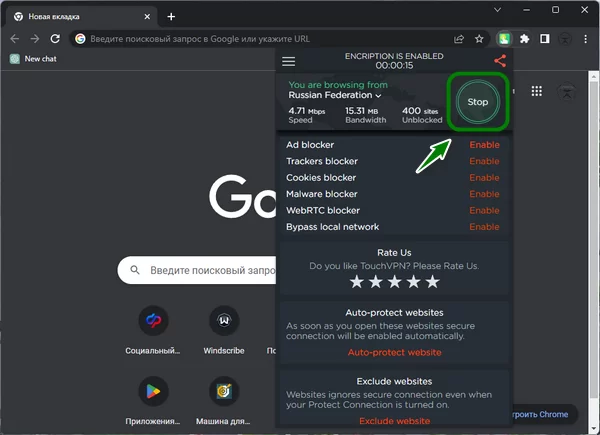Viewport: 600px width, 435px height.
Task: Open the Windscribe shortcut
Action: 224,321
